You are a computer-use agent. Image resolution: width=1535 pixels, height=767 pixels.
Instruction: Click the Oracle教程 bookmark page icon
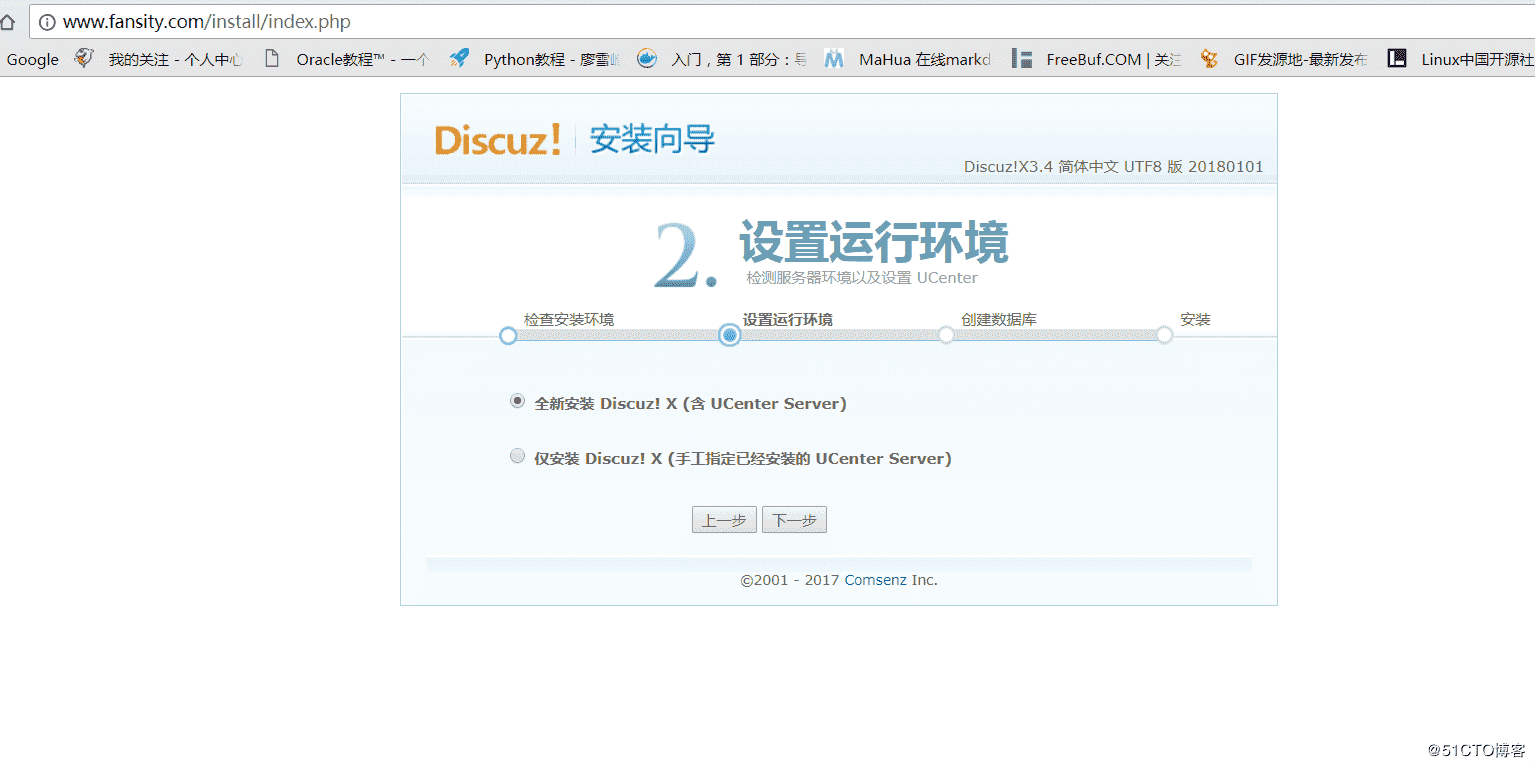click(271, 59)
